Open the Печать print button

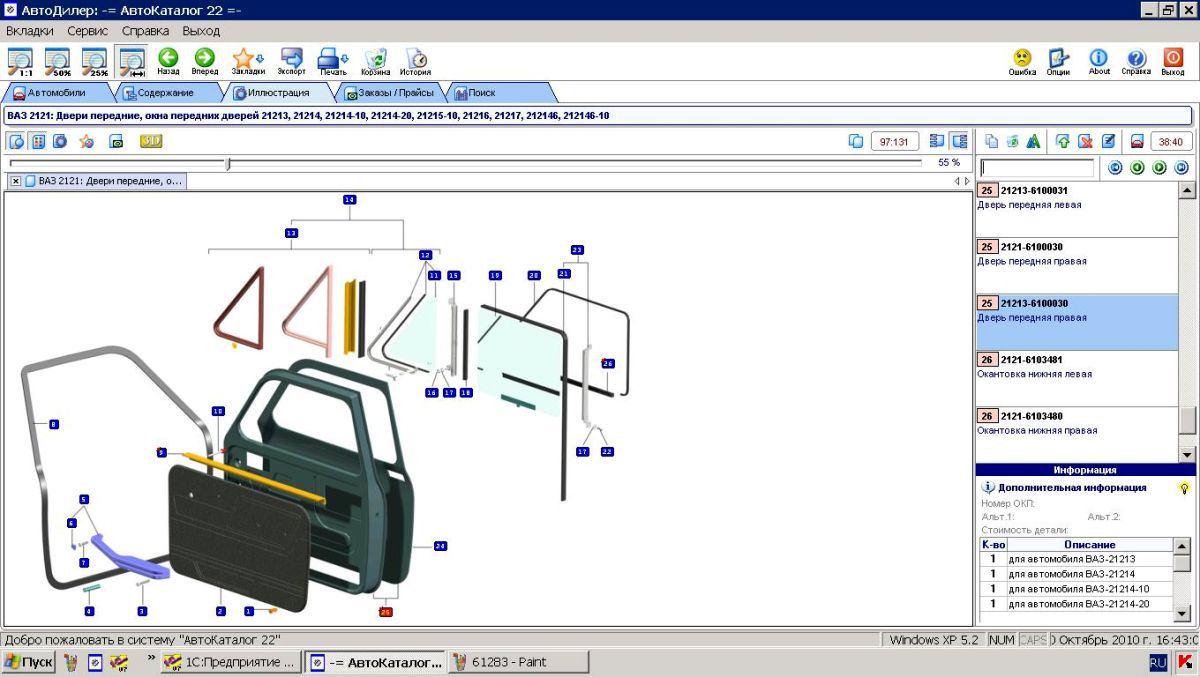coord(333,62)
